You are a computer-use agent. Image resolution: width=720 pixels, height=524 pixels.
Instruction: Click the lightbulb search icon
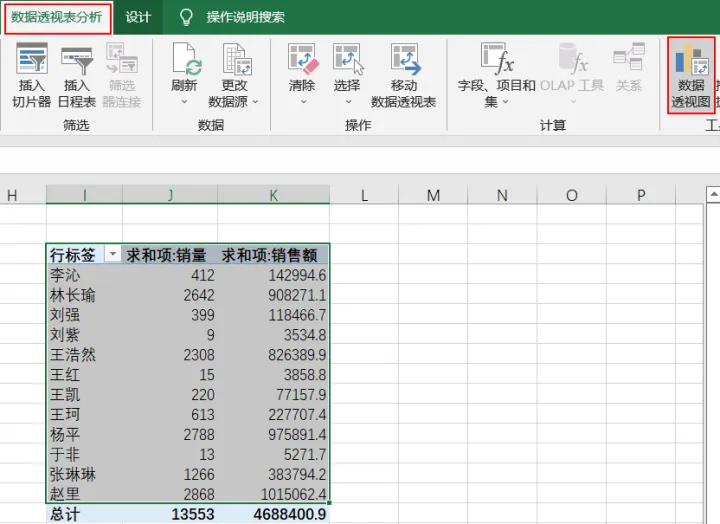[x=185, y=17]
